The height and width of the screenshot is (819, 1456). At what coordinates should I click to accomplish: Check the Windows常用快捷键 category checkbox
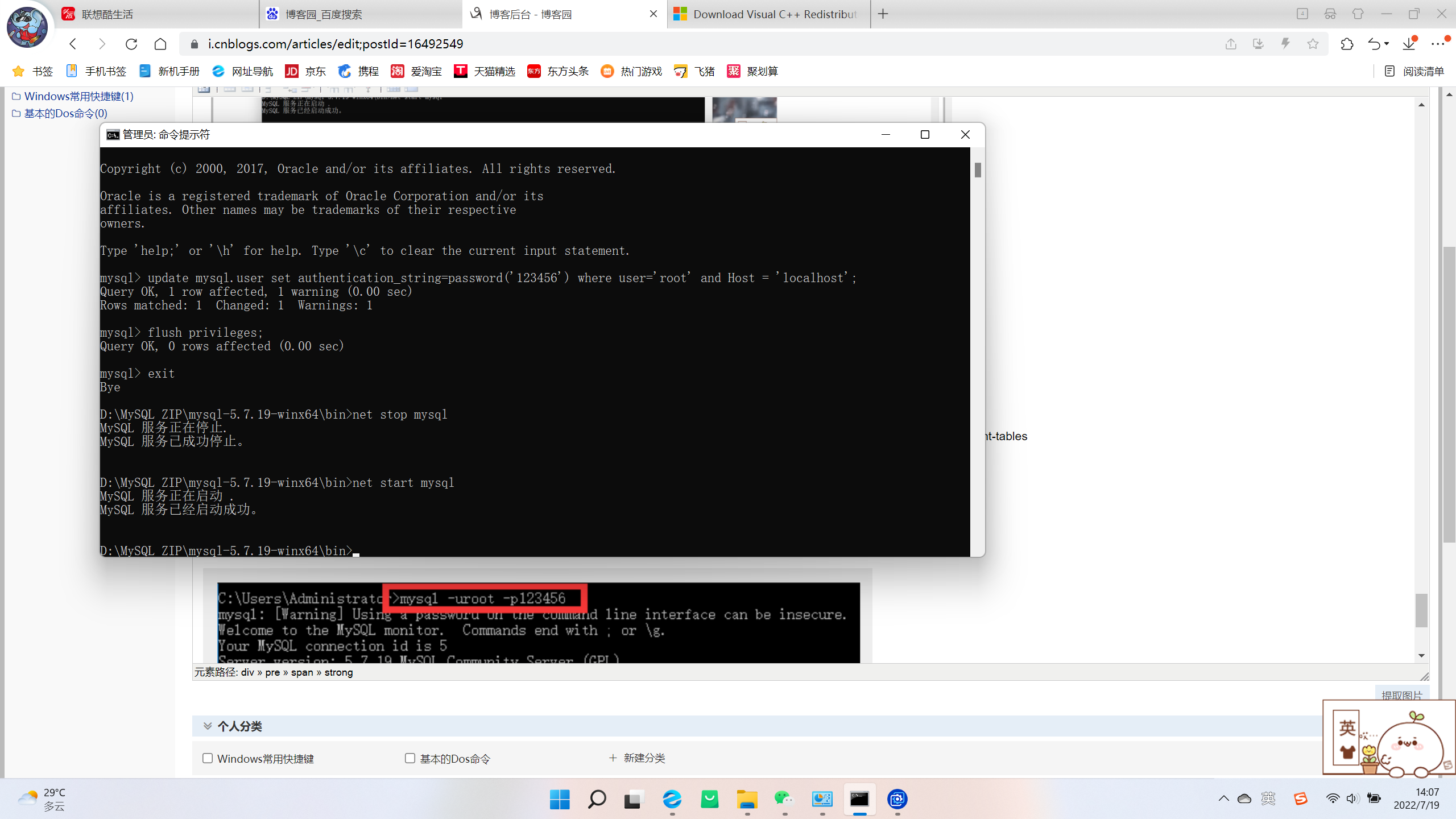(x=208, y=758)
